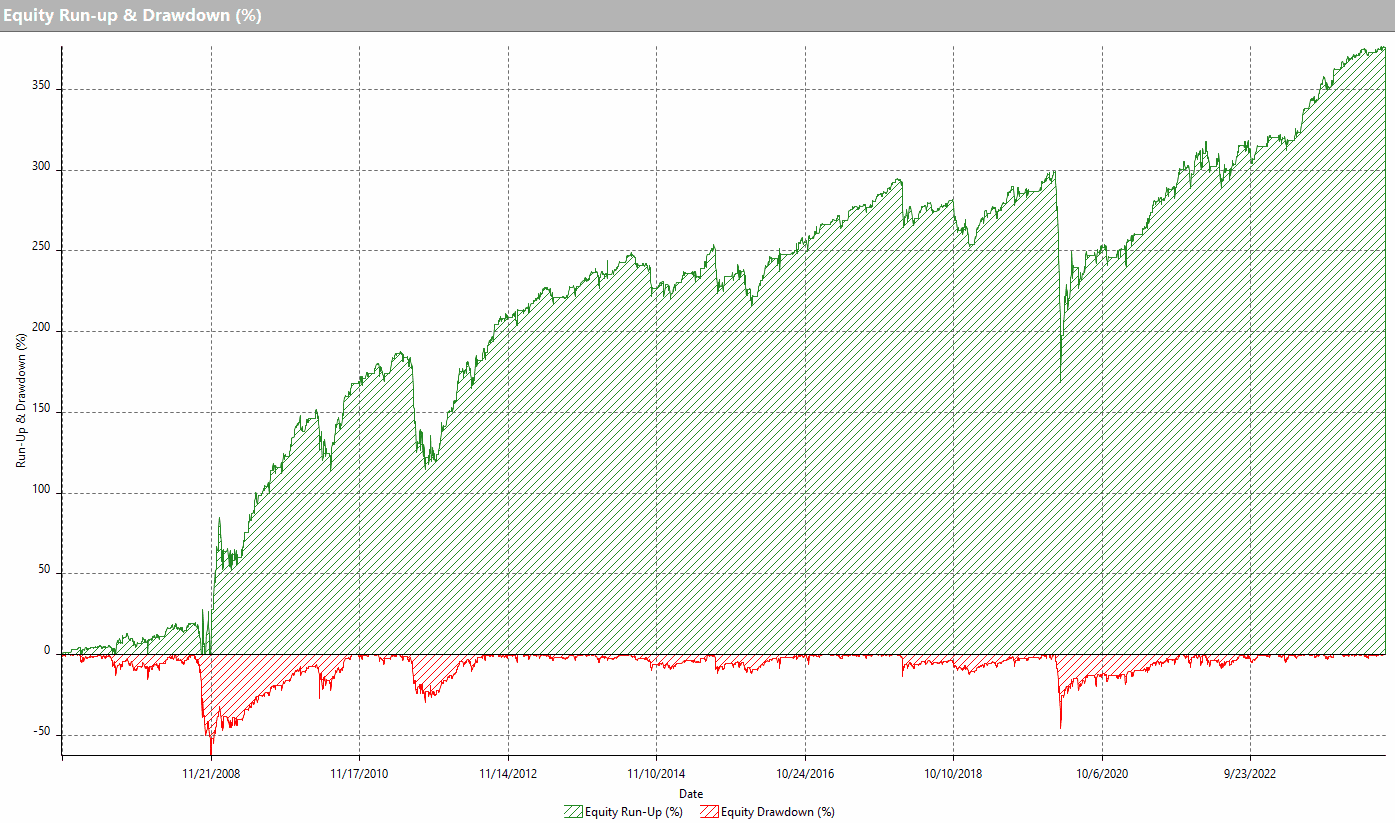Click the chart title Equity Run-up & Drawdown (%)
The height and width of the screenshot is (823, 1395).
point(132,15)
